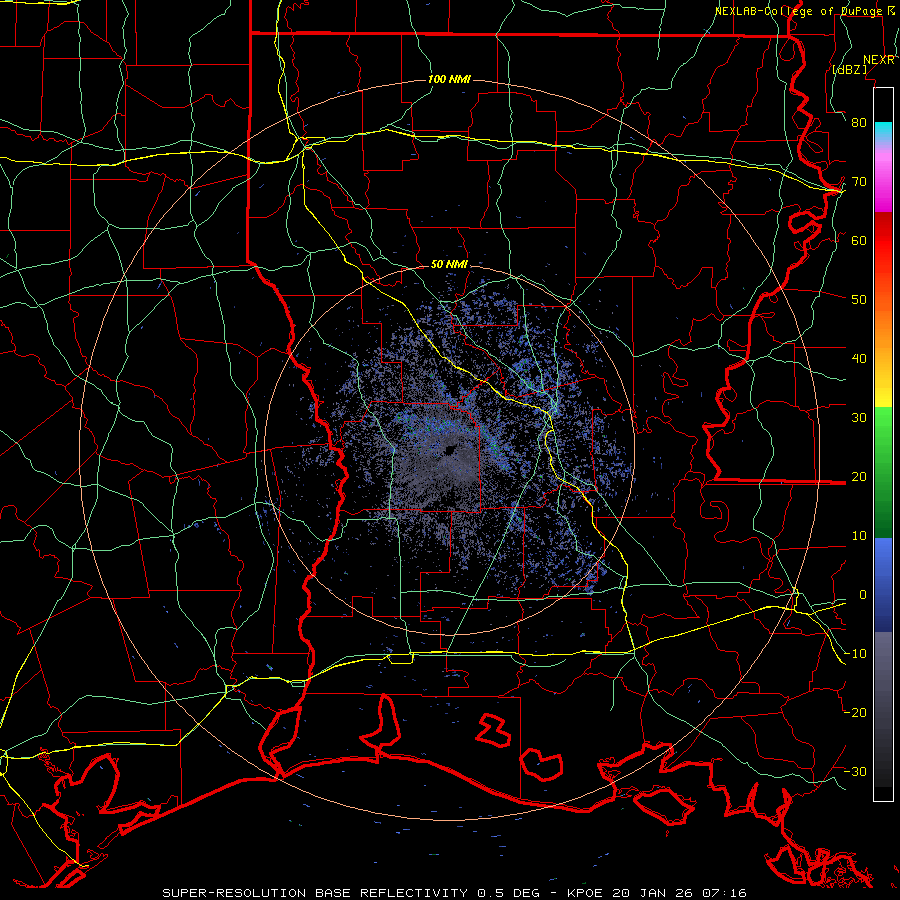Click the 30 value on color scale
This screenshot has height=900, width=900.
[x=859, y=418]
